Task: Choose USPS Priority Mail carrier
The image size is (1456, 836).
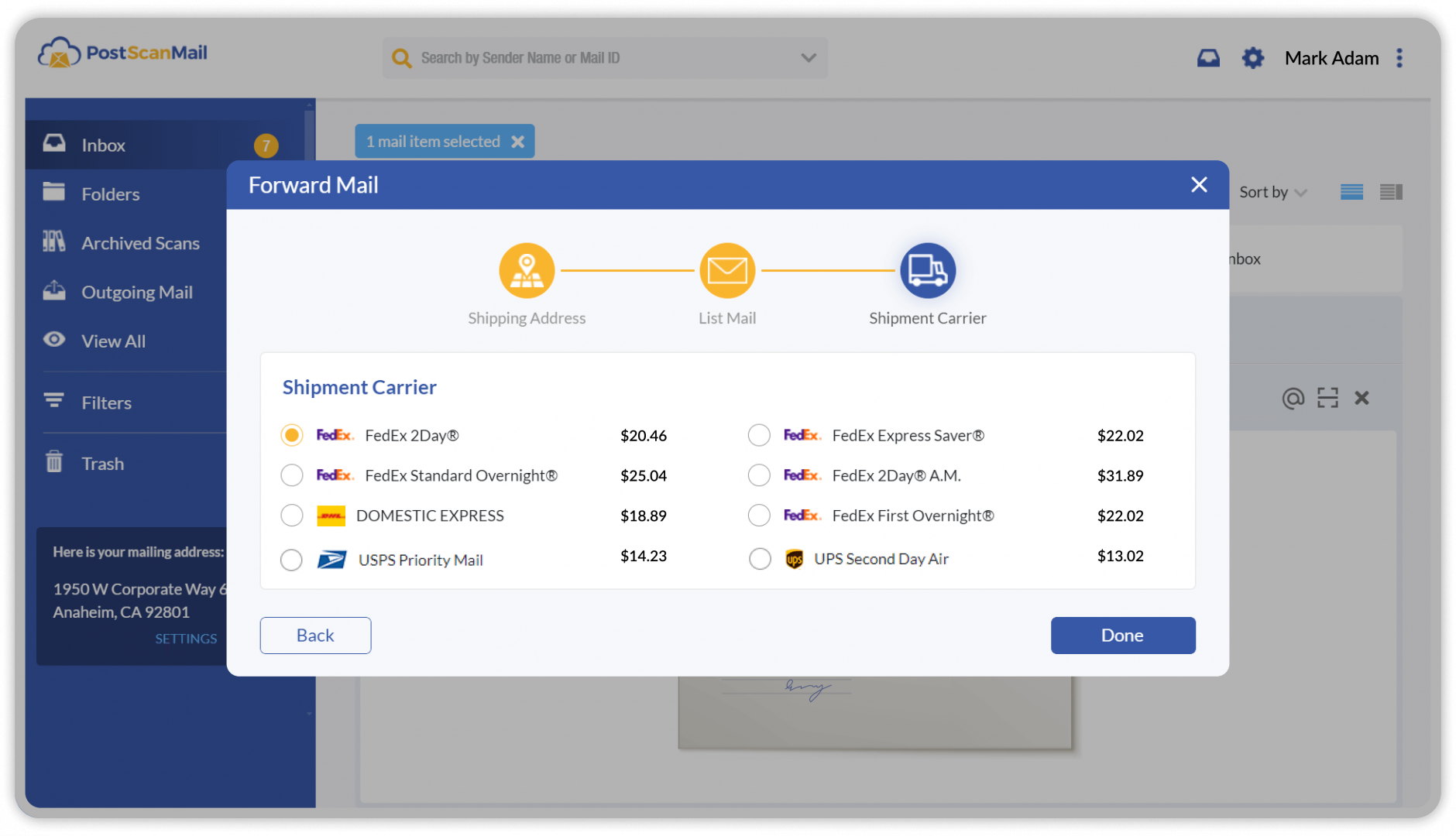Action: tap(291, 560)
